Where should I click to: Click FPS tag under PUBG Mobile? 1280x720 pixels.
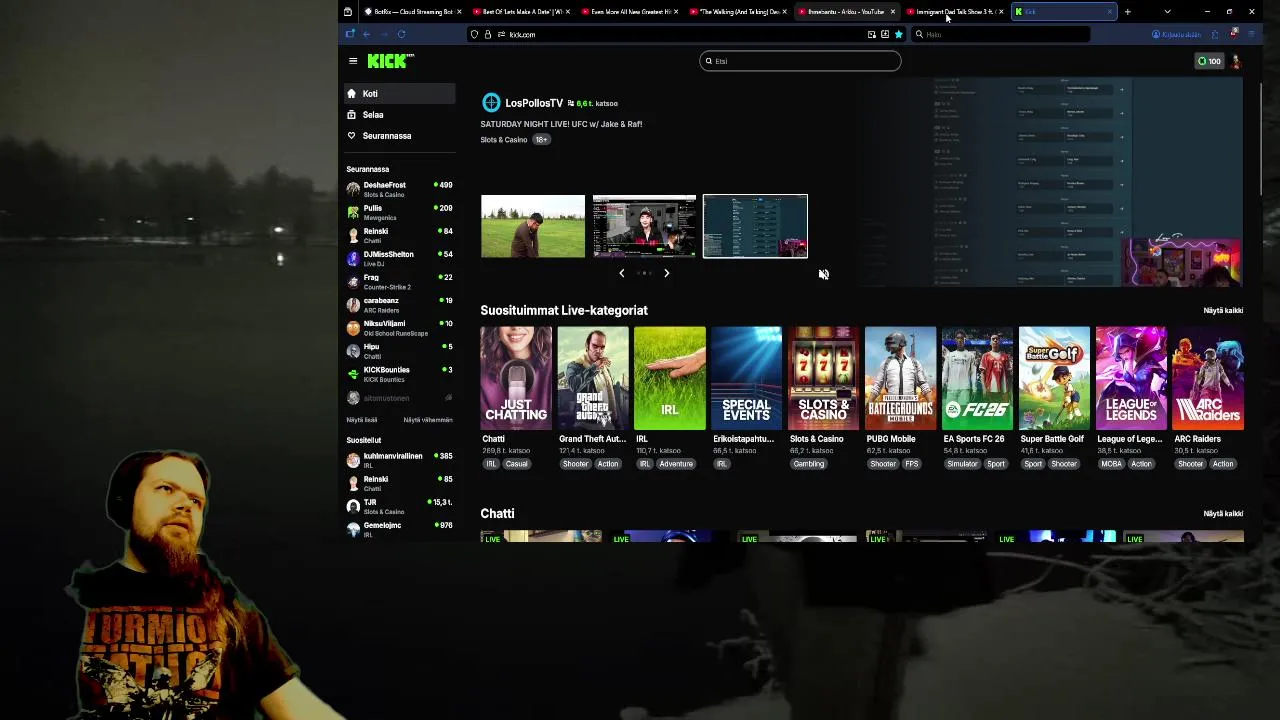pos(911,464)
